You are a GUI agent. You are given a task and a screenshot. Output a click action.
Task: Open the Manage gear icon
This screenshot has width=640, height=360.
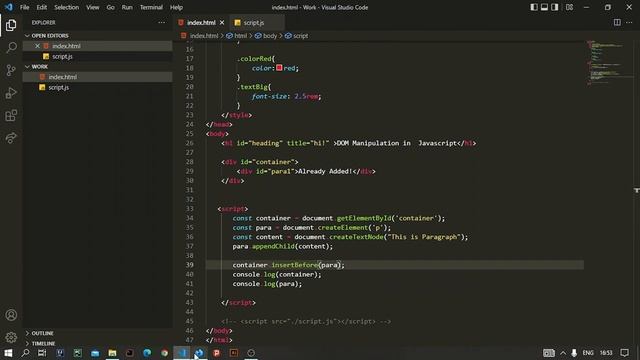point(11,337)
